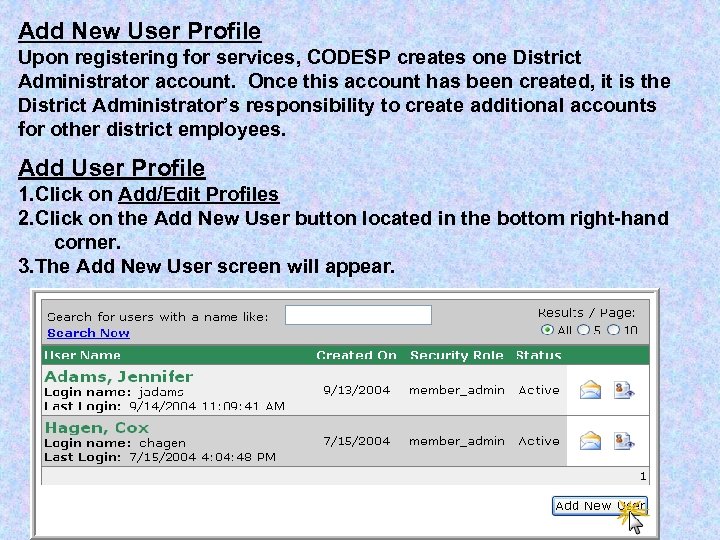Click the User Name column header
720x540 pixels.
[82, 355]
